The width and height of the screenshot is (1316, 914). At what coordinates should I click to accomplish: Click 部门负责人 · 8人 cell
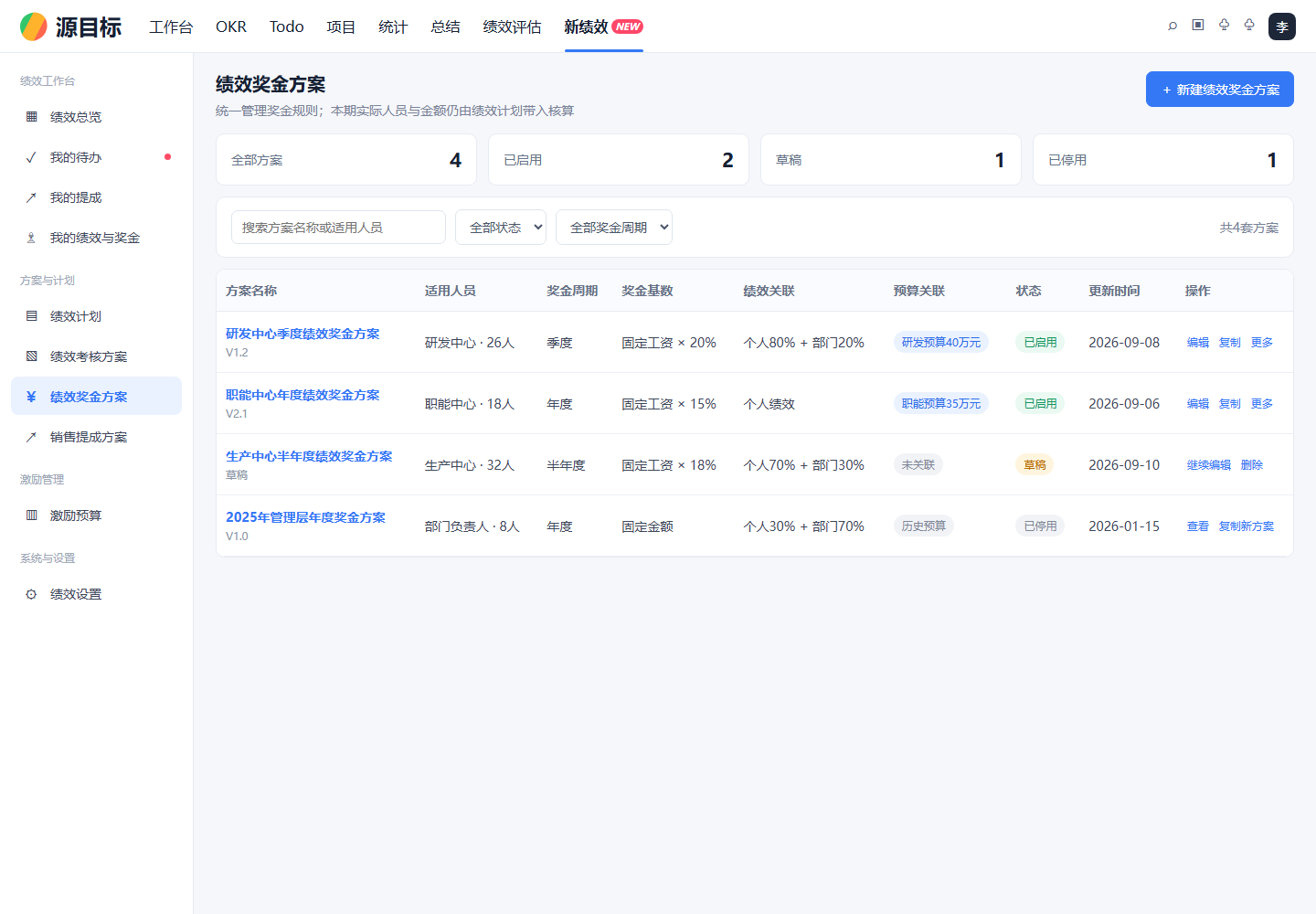[472, 526]
